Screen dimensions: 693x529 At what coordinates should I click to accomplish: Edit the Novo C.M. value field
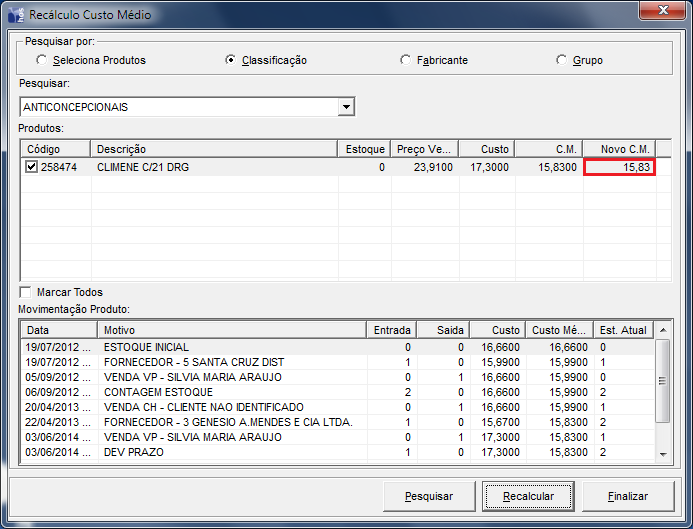619,167
